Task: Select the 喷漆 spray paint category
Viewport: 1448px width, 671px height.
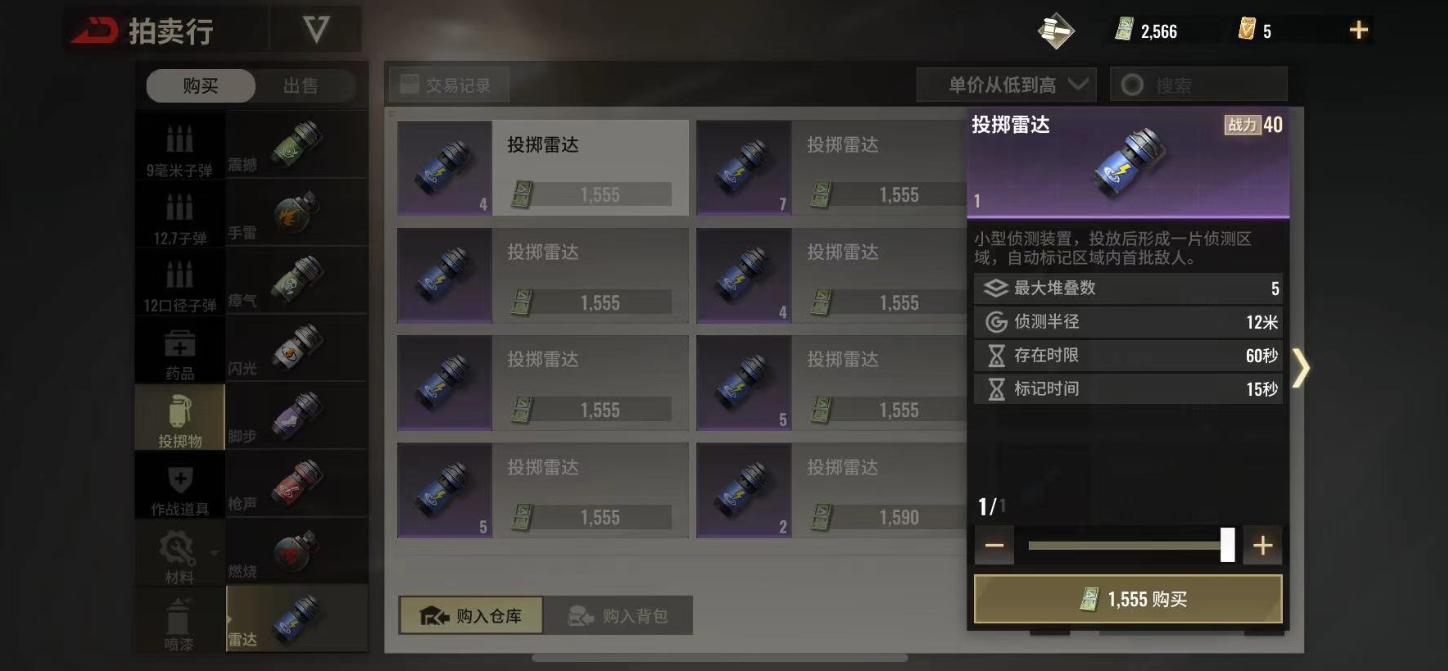Action: pyautogui.click(x=180, y=620)
